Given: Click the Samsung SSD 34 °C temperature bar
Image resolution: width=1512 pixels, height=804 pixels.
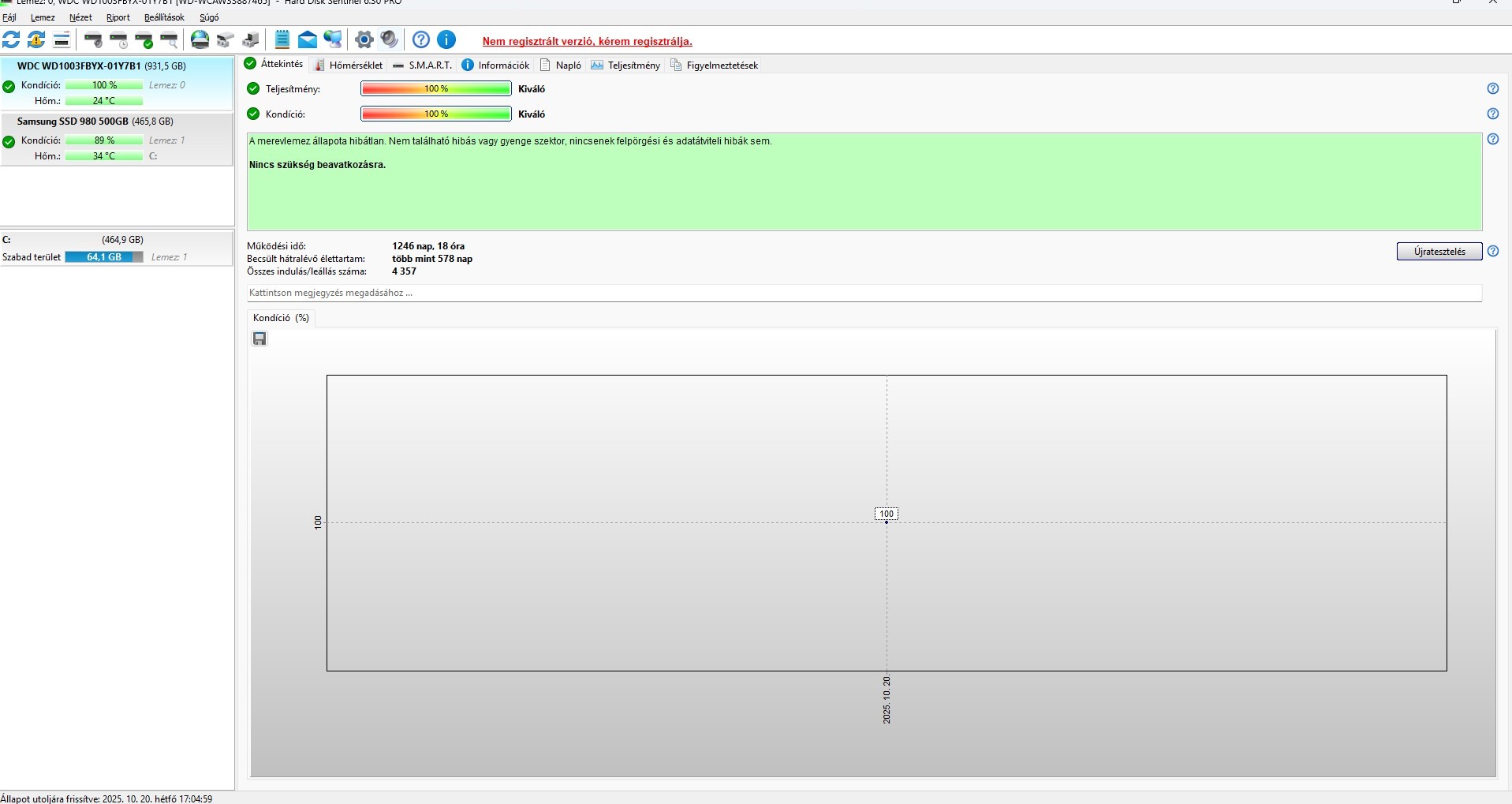Looking at the screenshot, I should click(104, 156).
